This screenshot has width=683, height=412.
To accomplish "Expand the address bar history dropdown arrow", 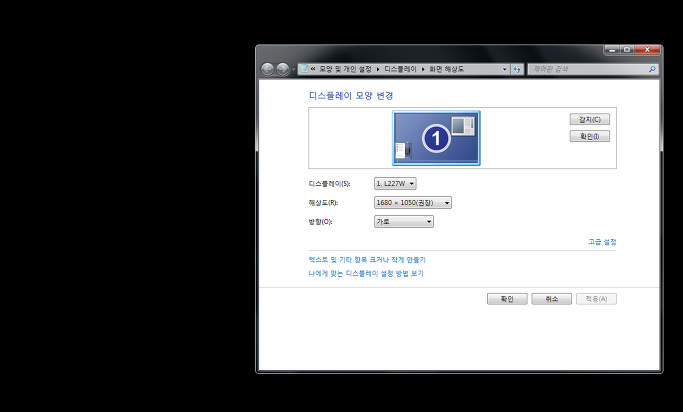I will pos(504,69).
